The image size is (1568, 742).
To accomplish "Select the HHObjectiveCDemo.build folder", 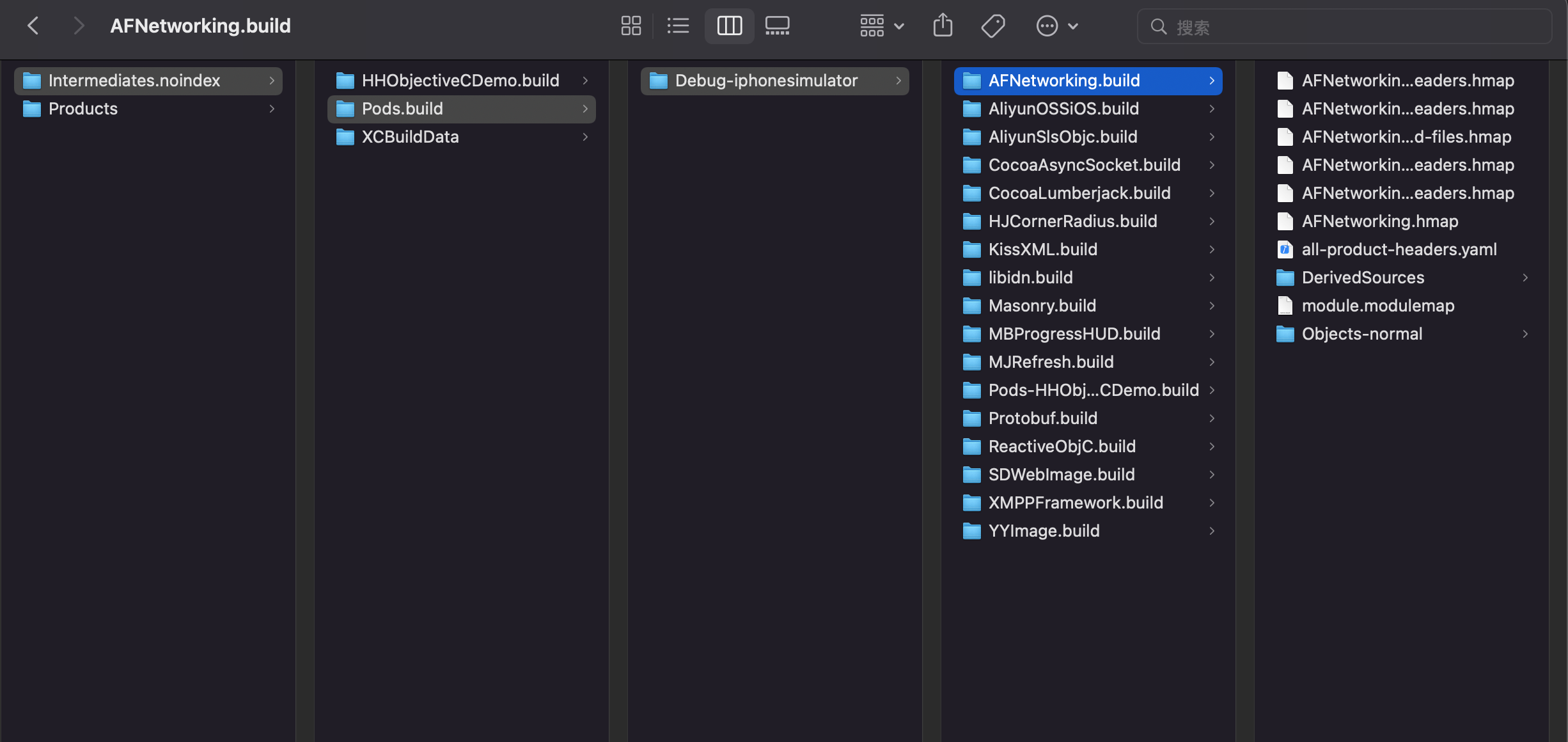I will click(462, 81).
